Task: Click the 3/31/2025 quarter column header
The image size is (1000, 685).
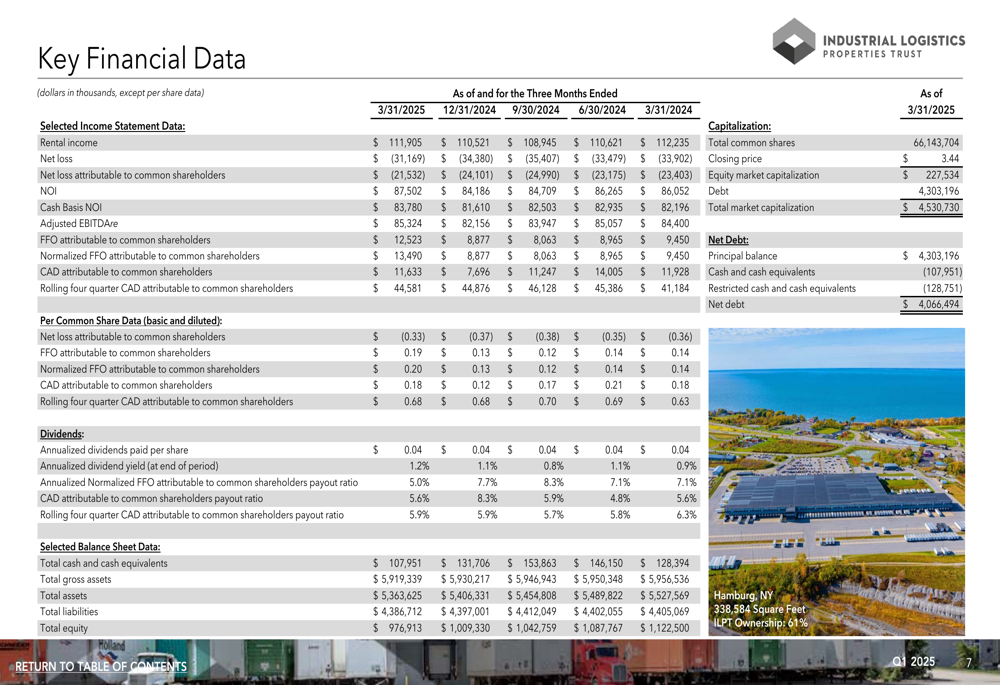Action: (x=401, y=110)
